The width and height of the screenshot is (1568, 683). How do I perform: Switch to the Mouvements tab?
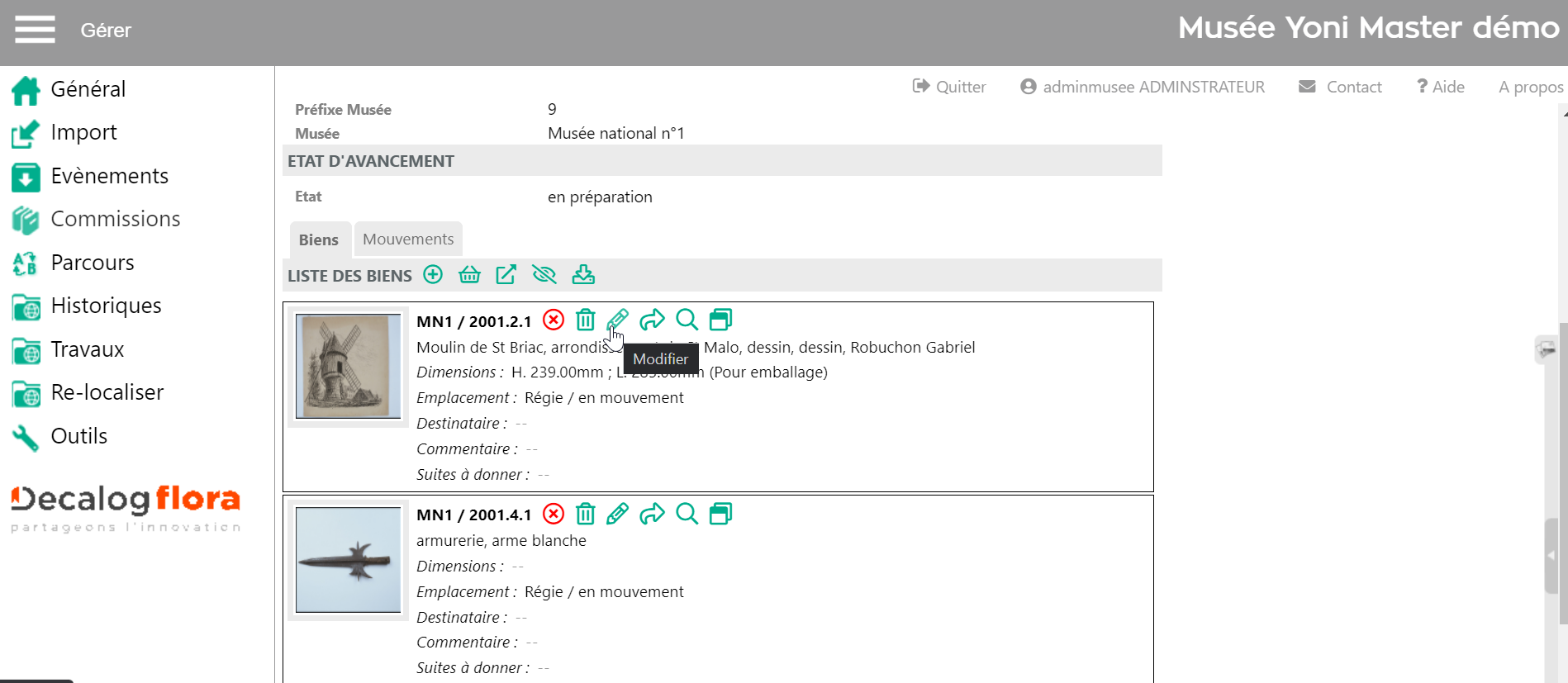tap(408, 240)
